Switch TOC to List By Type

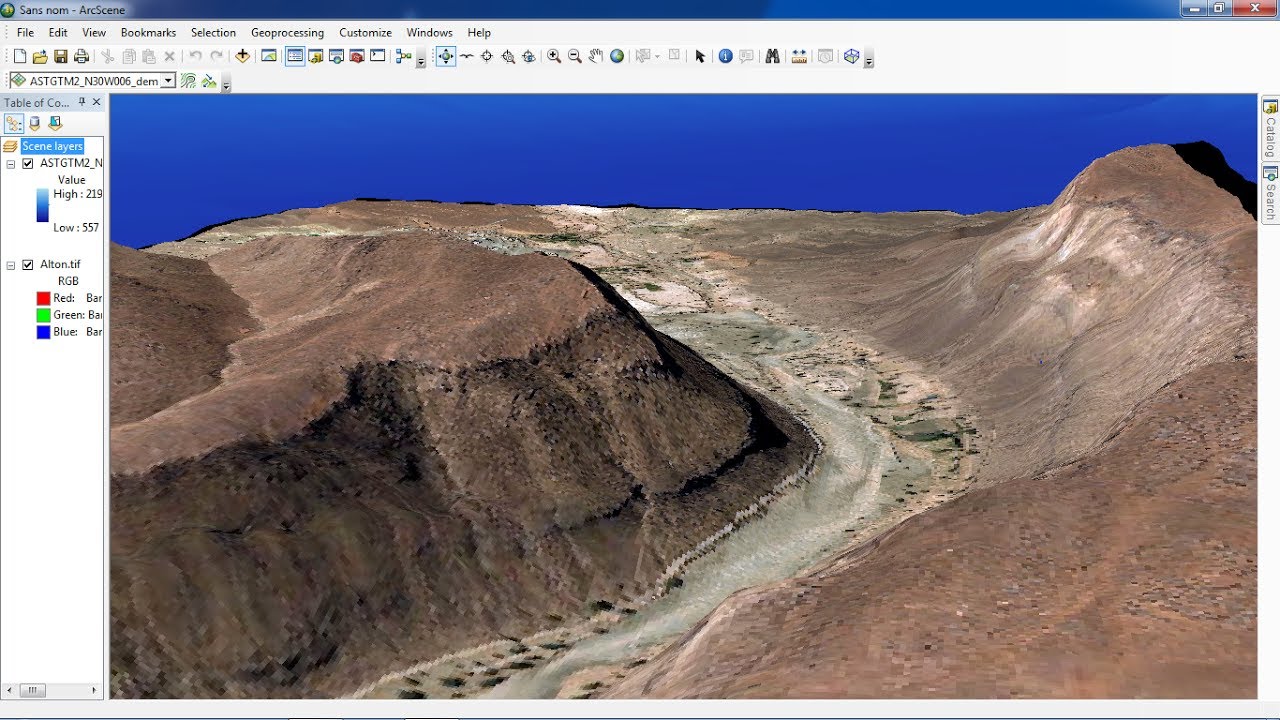[55, 123]
